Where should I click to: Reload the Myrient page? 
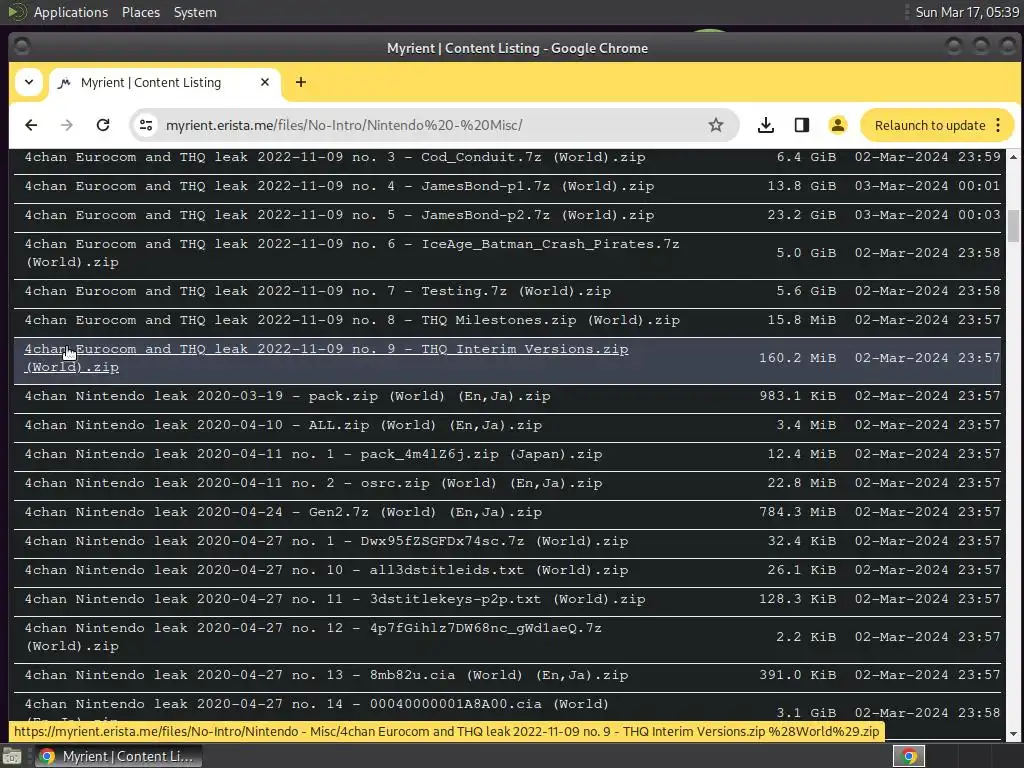tap(103, 125)
